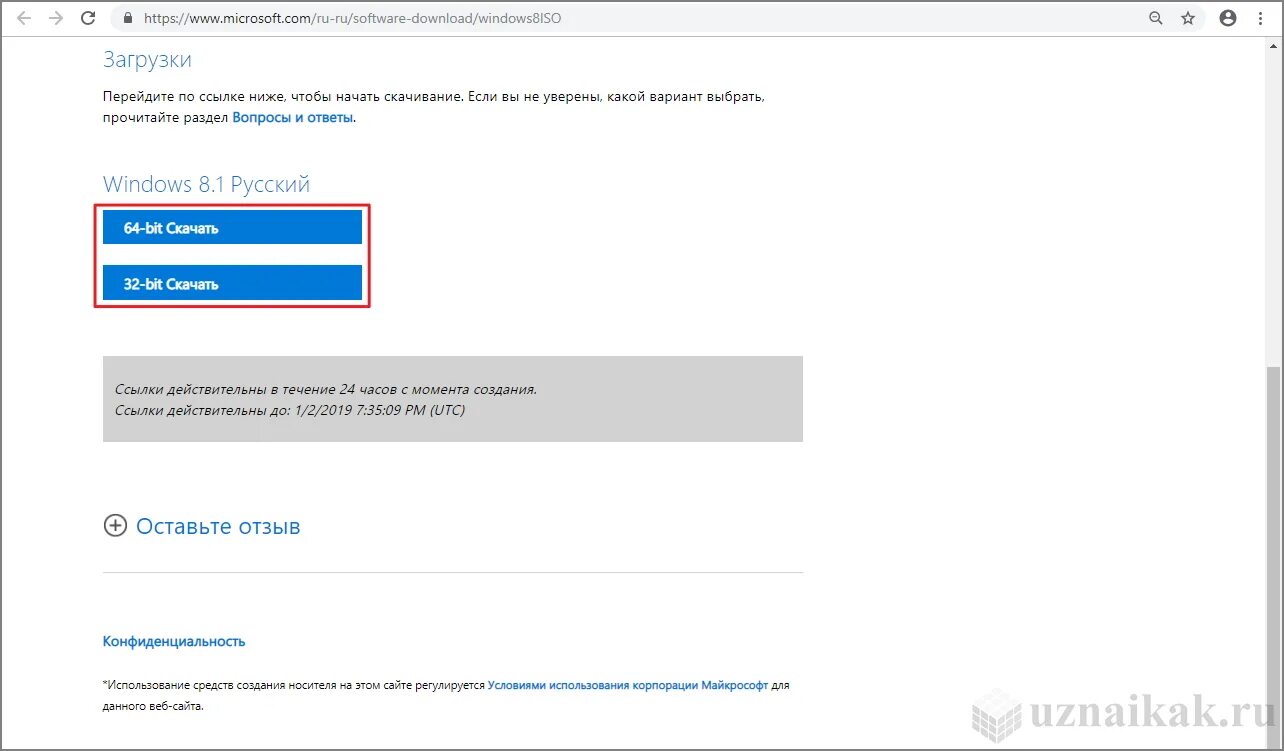Open the browser profile avatar

point(1228,17)
